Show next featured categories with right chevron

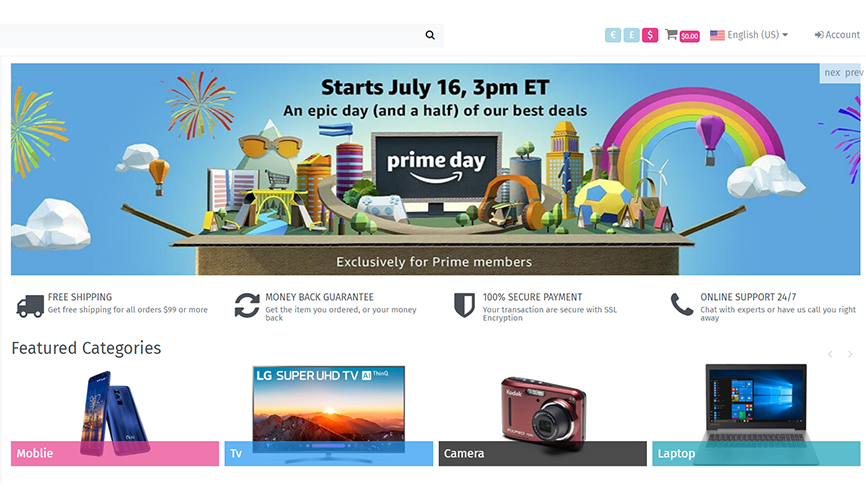(x=850, y=354)
